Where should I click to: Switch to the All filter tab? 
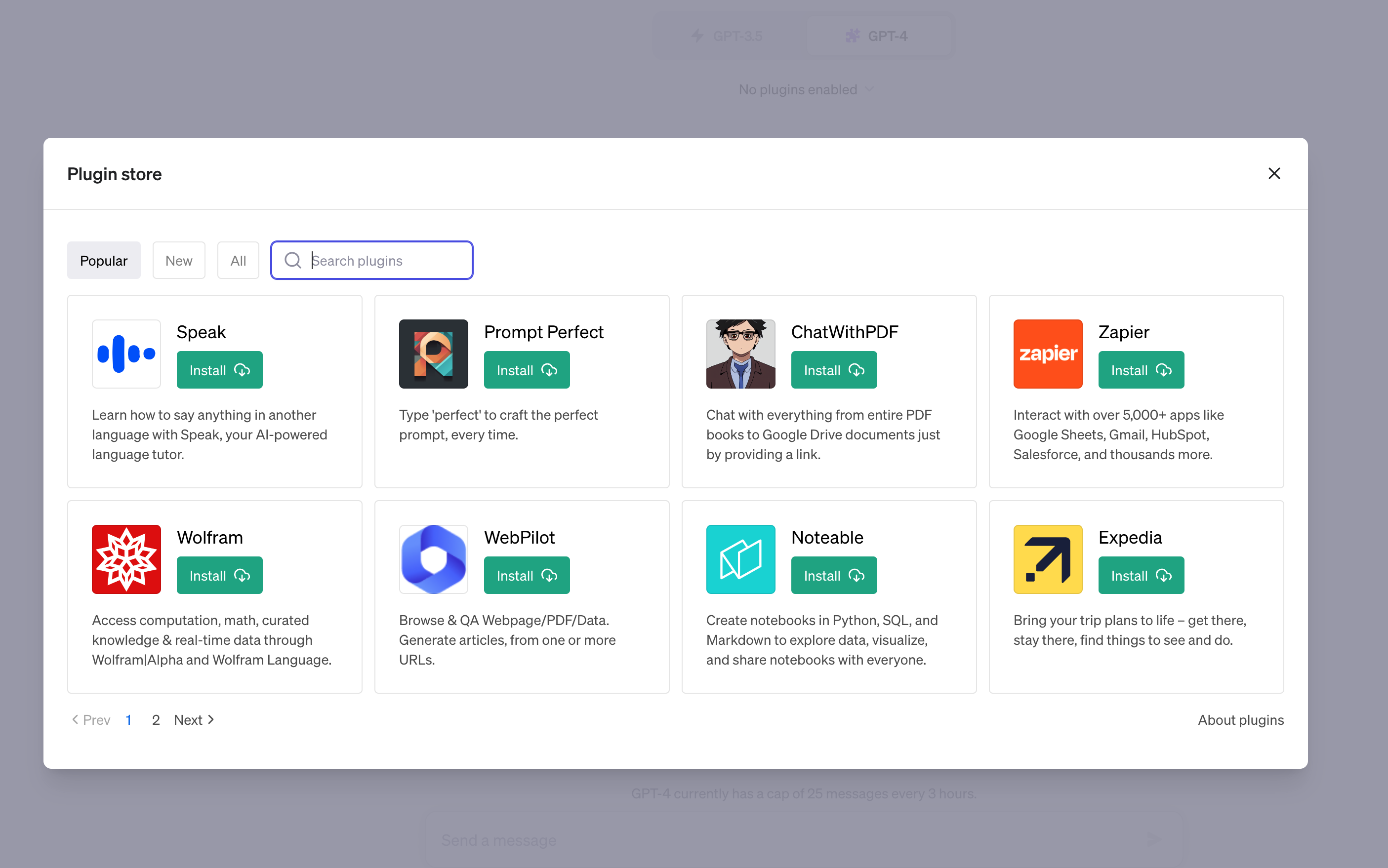tap(238, 261)
